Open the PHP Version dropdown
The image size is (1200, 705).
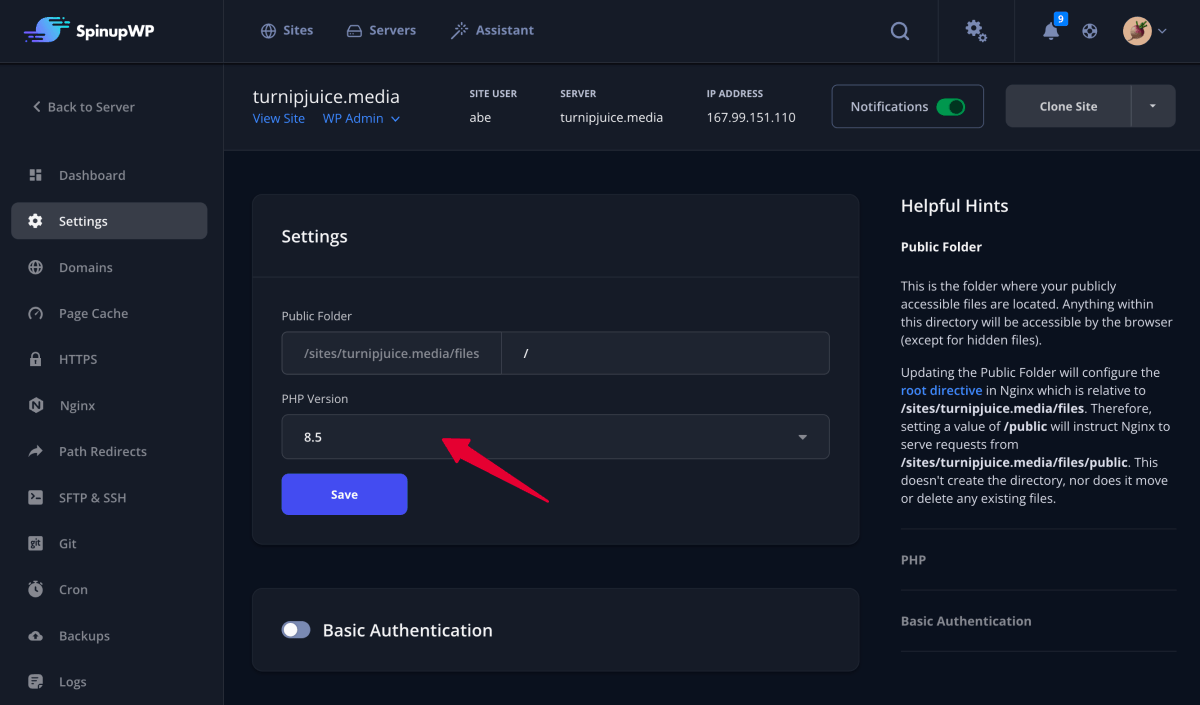coord(555,437)
